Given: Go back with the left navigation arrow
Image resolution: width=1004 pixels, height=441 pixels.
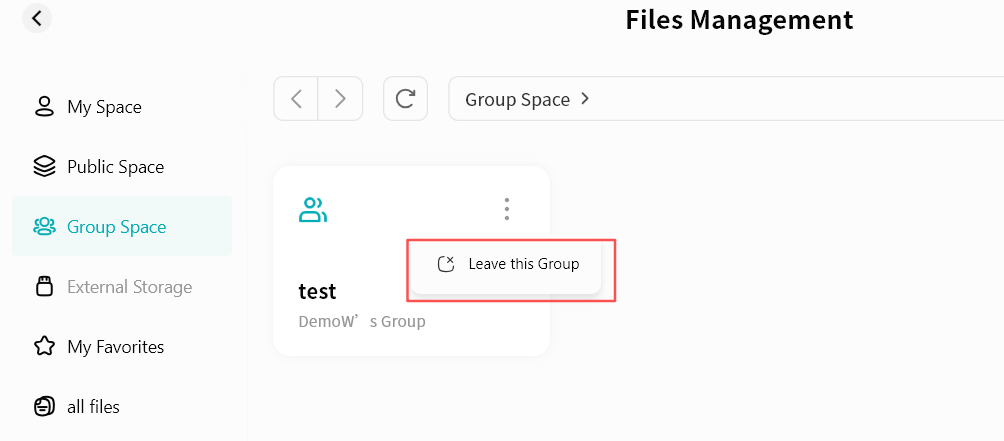Looking at the screenshot, I should (x=296, y=99).
